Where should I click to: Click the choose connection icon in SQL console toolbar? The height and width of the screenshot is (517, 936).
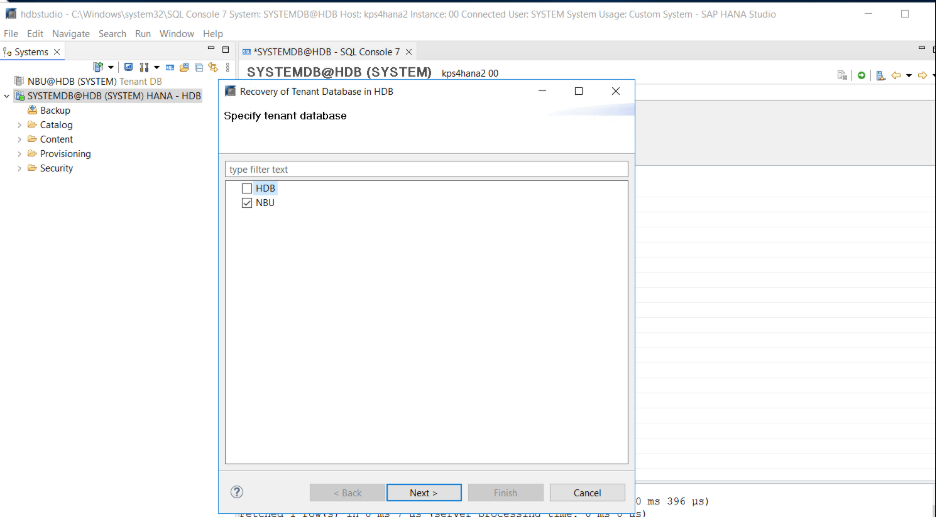pyautogui.click(x=880, y=75)
